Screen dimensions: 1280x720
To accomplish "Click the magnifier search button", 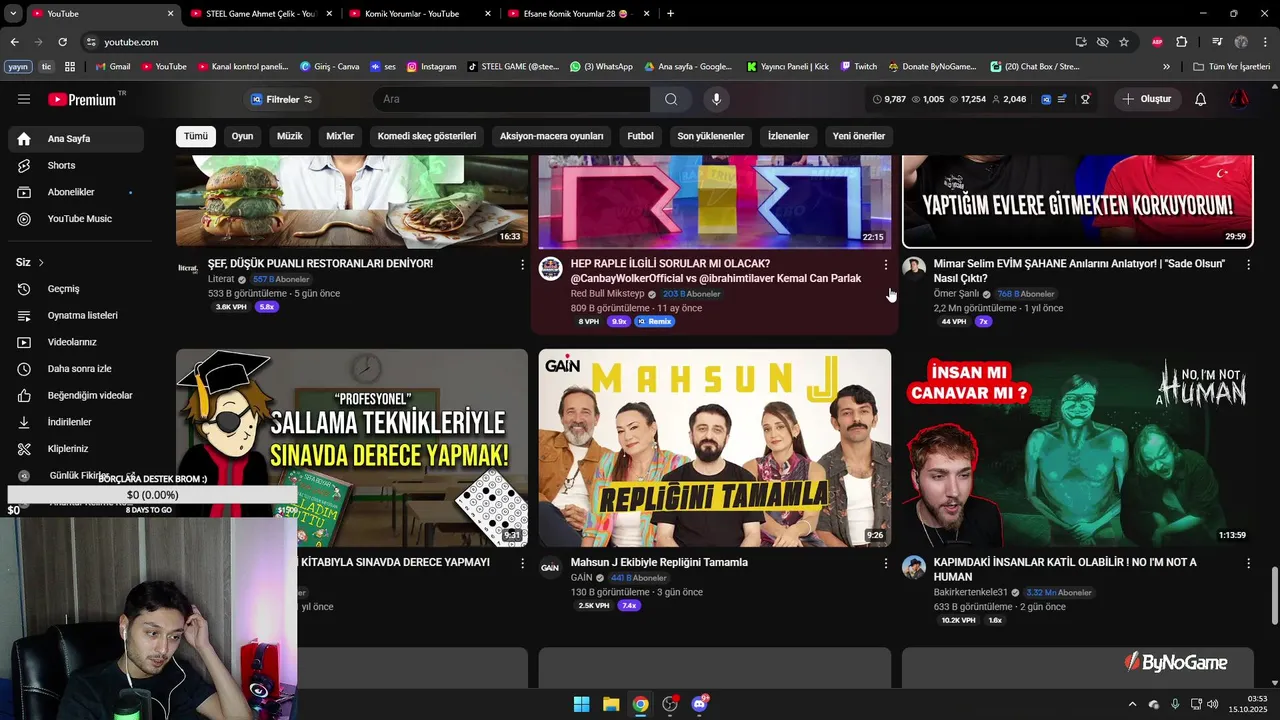I will 671,99.
